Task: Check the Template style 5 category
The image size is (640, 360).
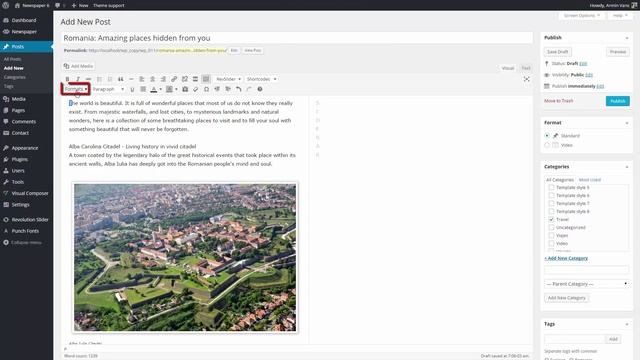Action: pyautogui.click(x=551, y=187)
